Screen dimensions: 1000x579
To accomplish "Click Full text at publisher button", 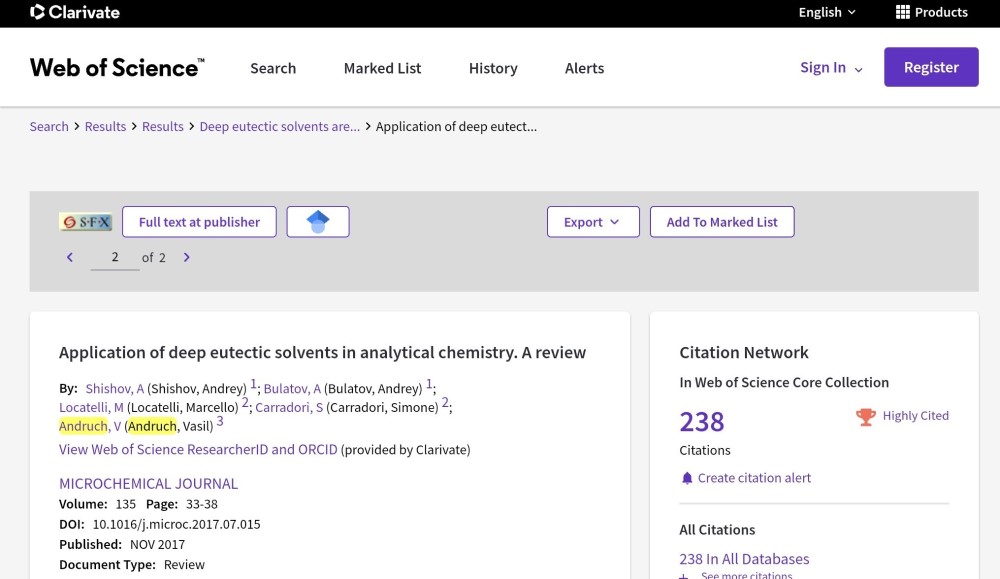I will tap(199, 222).
